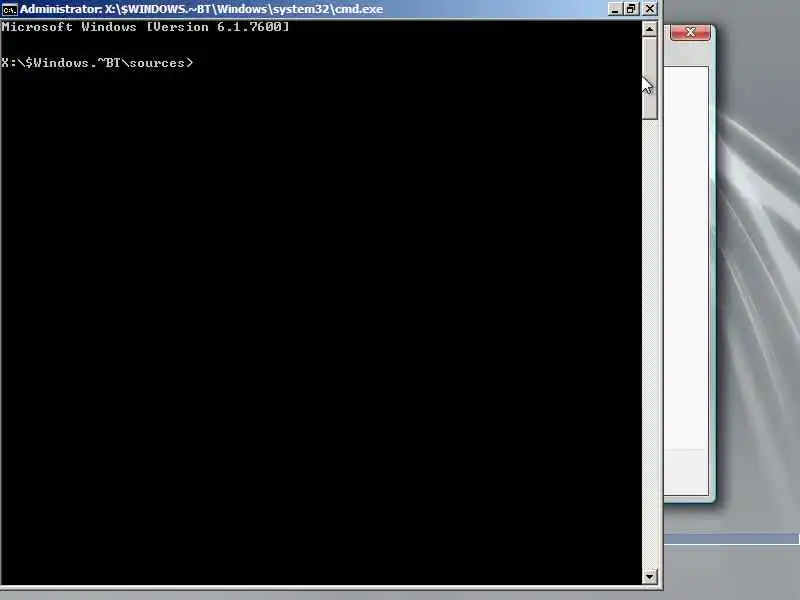Image resolution: width=800 pixels, height=600 pixels.
Task: Open the cmd.exe system menu icon
Action: 9,9
